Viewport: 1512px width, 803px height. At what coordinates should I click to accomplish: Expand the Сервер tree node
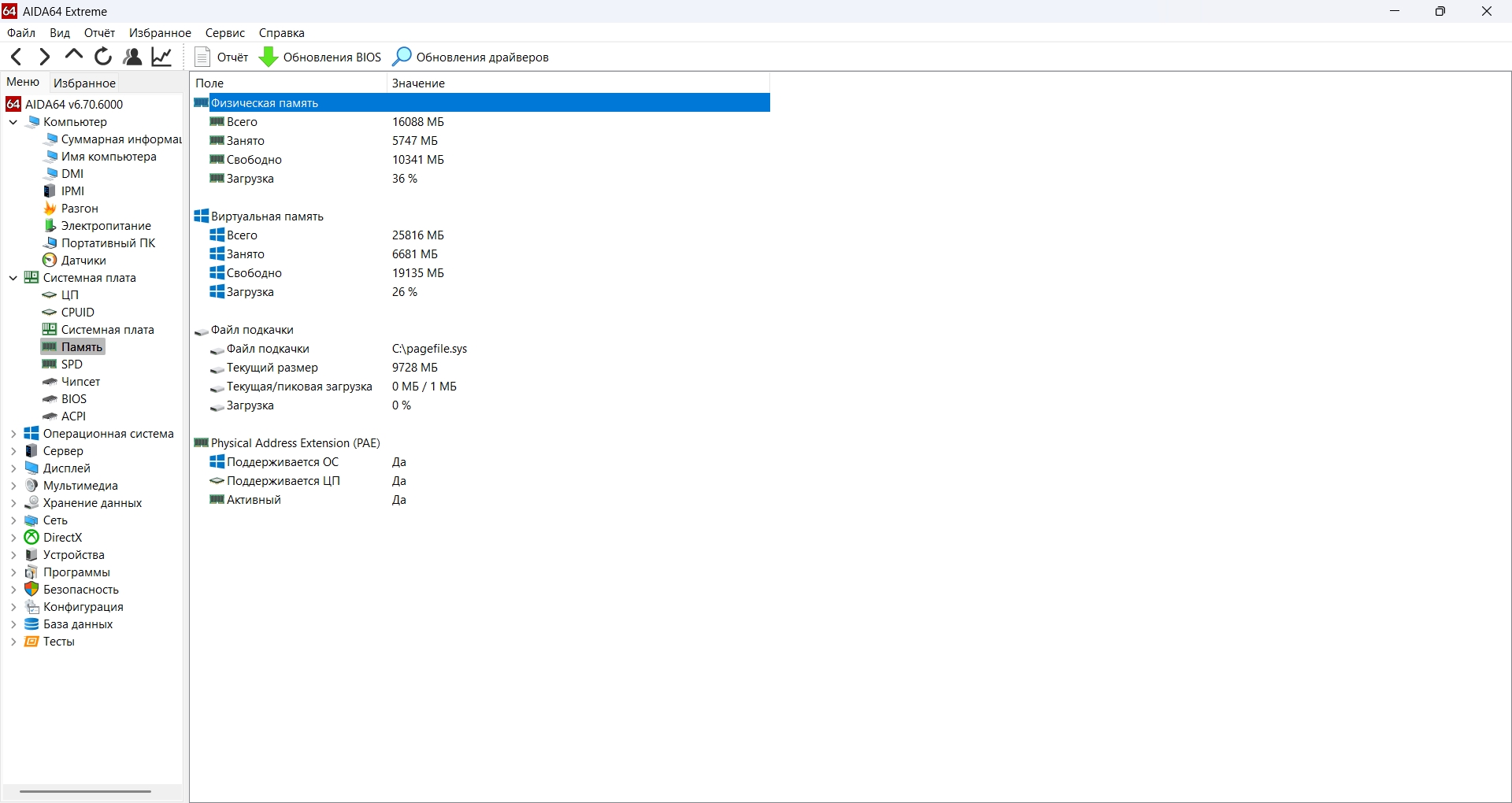pyautogui.click(x=13, y=451)
